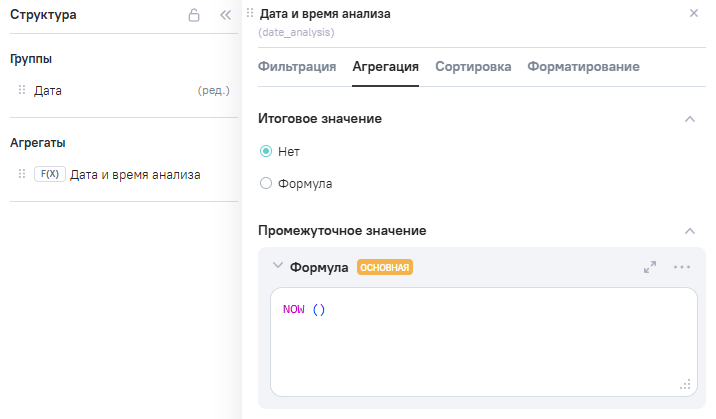Click drag handle next to Дата group
This screenshot has width=716, height=419.
(22, 90)
